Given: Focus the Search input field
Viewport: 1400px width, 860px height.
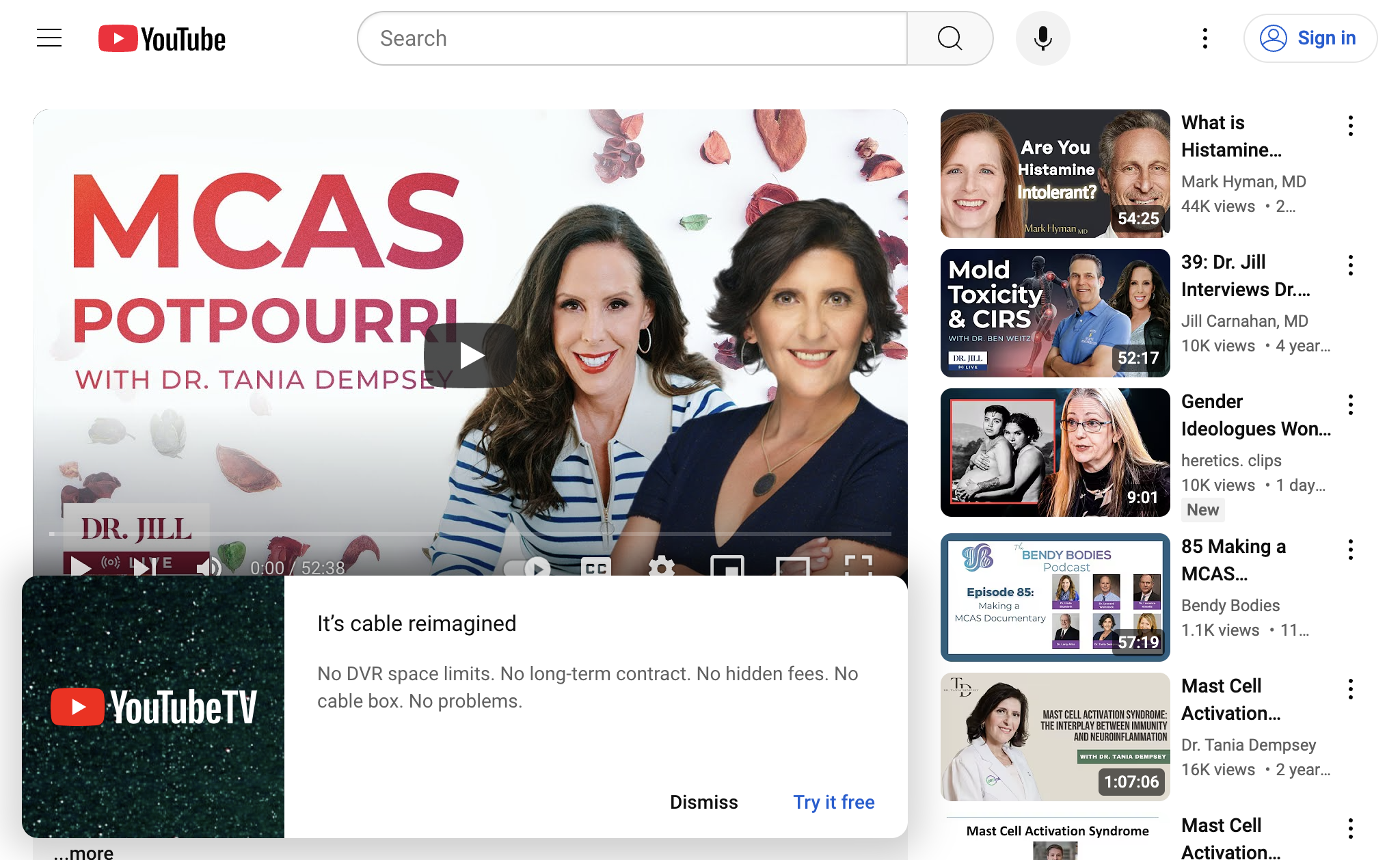Looking at the screenshot, I should point(632,38).
